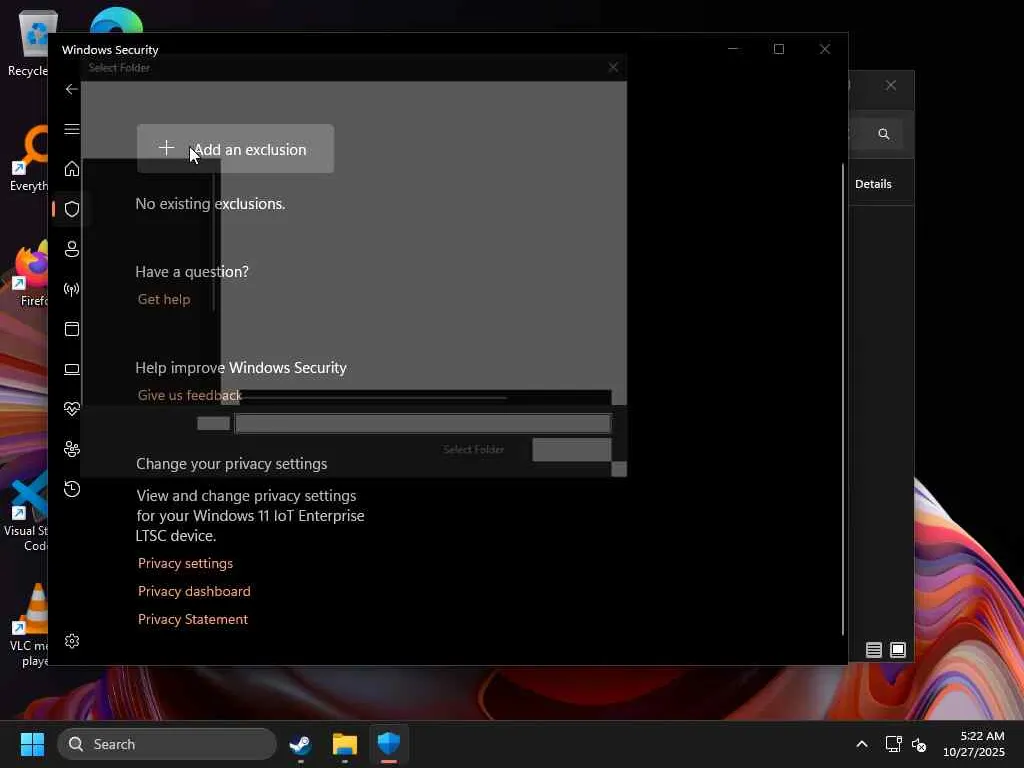1024x768 pixels.
Task: Click the Select Folder dialog button
Action: [x=473, y=449]
